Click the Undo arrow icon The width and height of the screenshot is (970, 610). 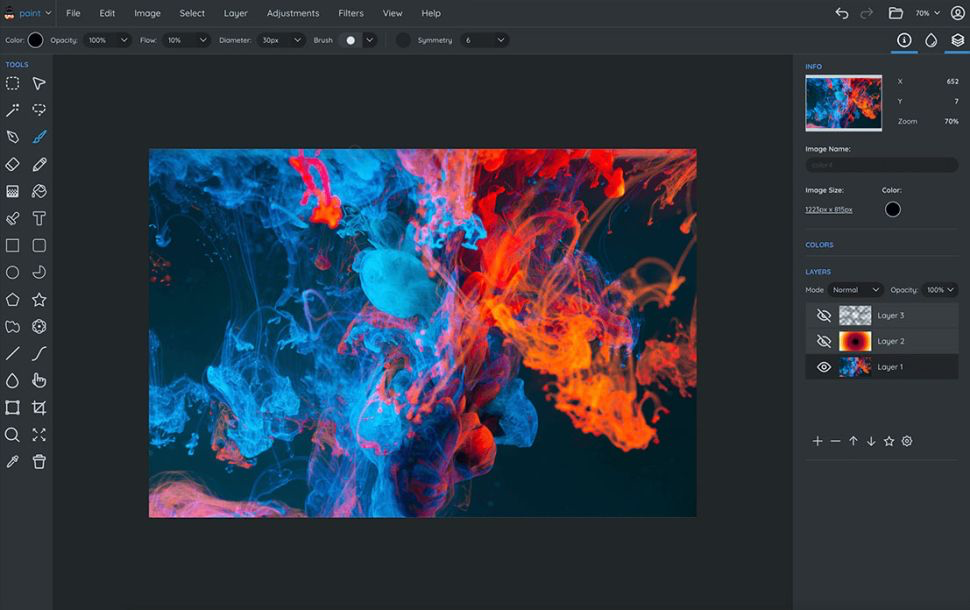coord(841,13)
